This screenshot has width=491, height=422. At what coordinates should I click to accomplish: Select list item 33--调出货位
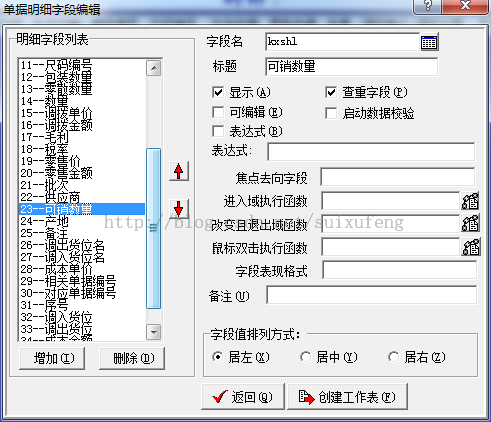click(82, 329)
